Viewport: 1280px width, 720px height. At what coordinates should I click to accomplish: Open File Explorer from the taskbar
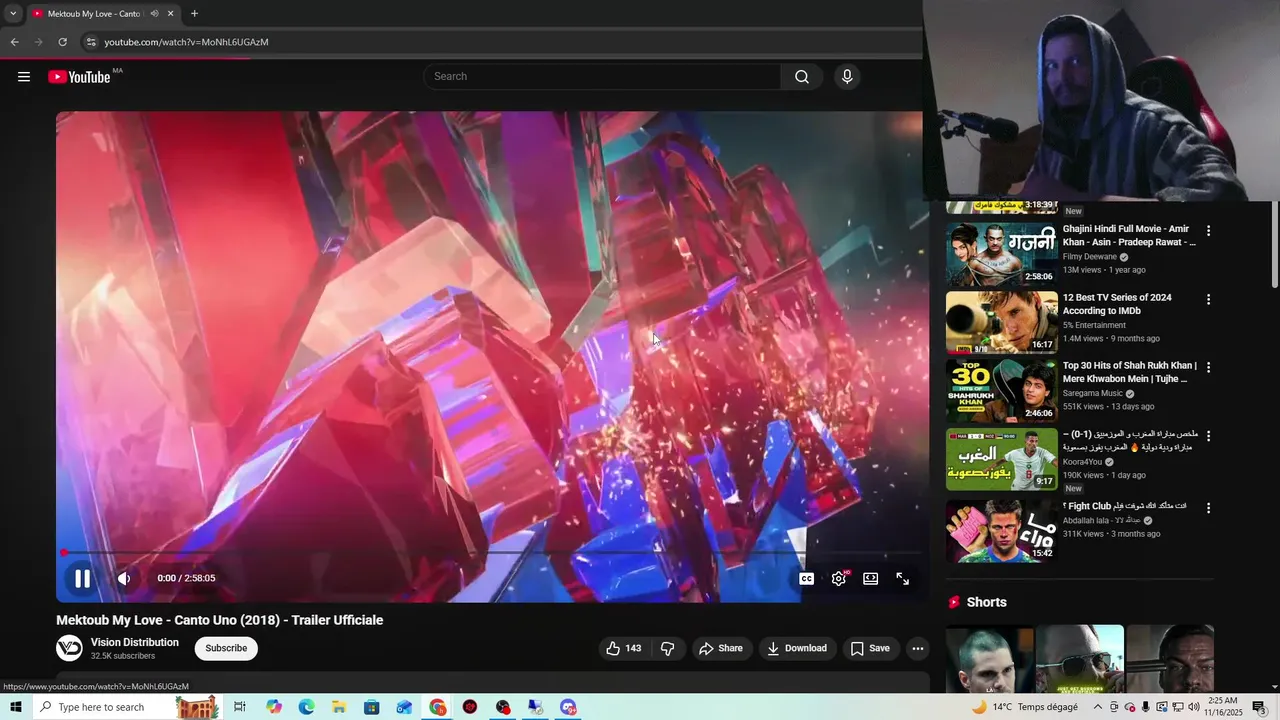point(339,707)
